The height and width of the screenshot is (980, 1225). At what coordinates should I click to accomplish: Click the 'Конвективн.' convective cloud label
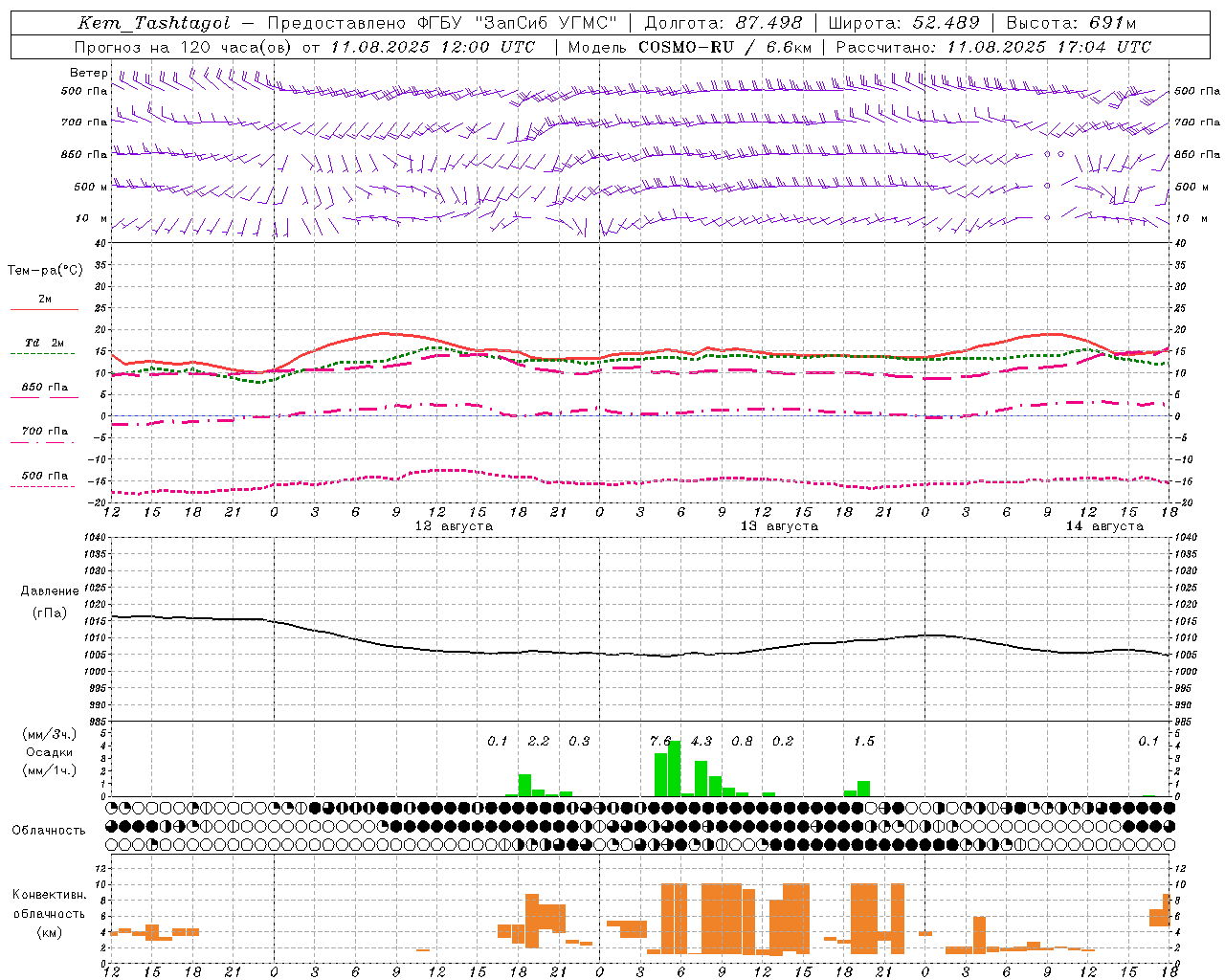pos(49,895)
